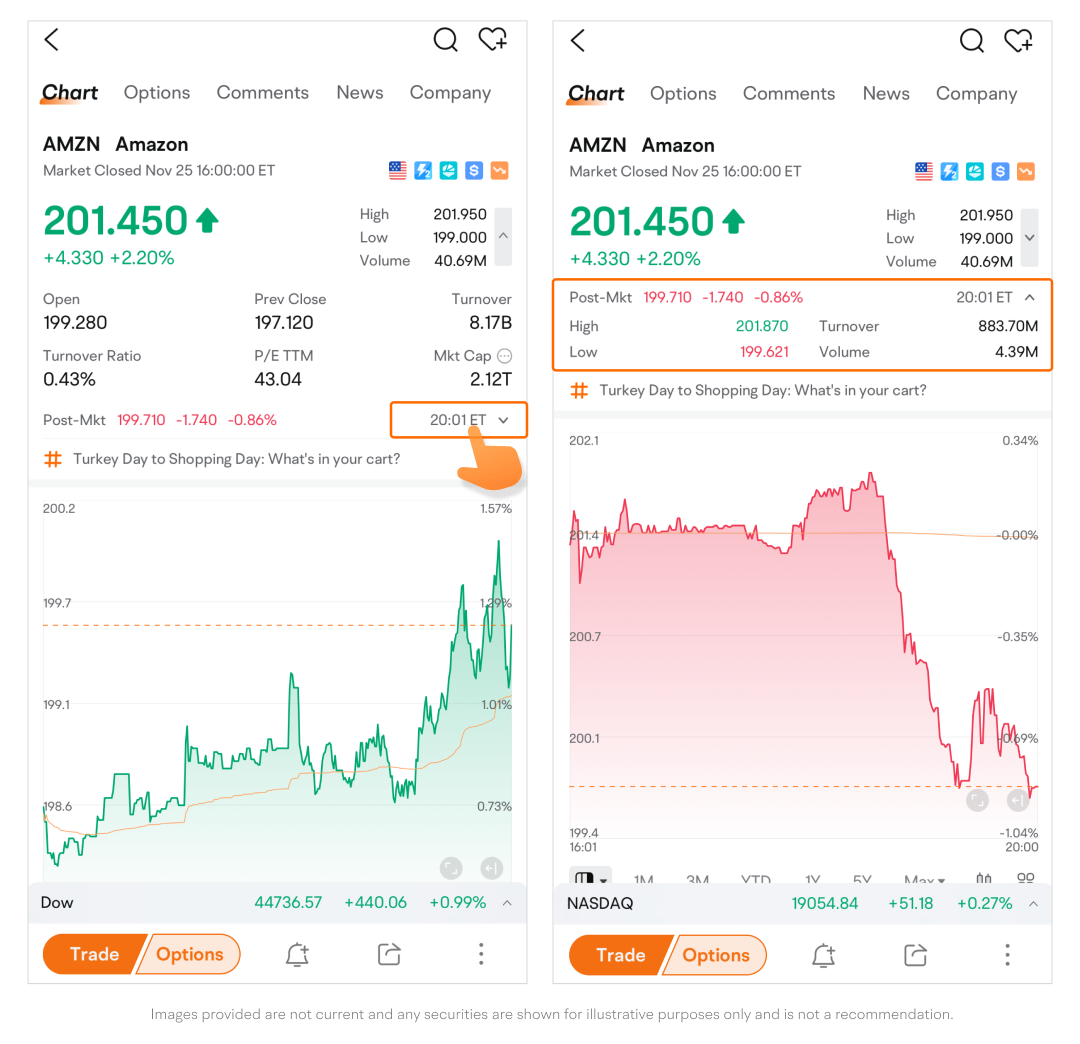Collapse the expanded Post-Mkt panel on right screen
Screen dimensions: 1080x1044
point(1030,298)
